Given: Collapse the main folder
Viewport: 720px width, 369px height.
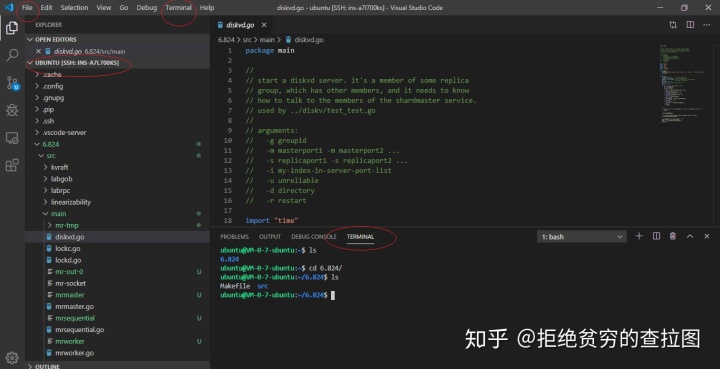Looking at the screenshot, I should pos(118,213).
